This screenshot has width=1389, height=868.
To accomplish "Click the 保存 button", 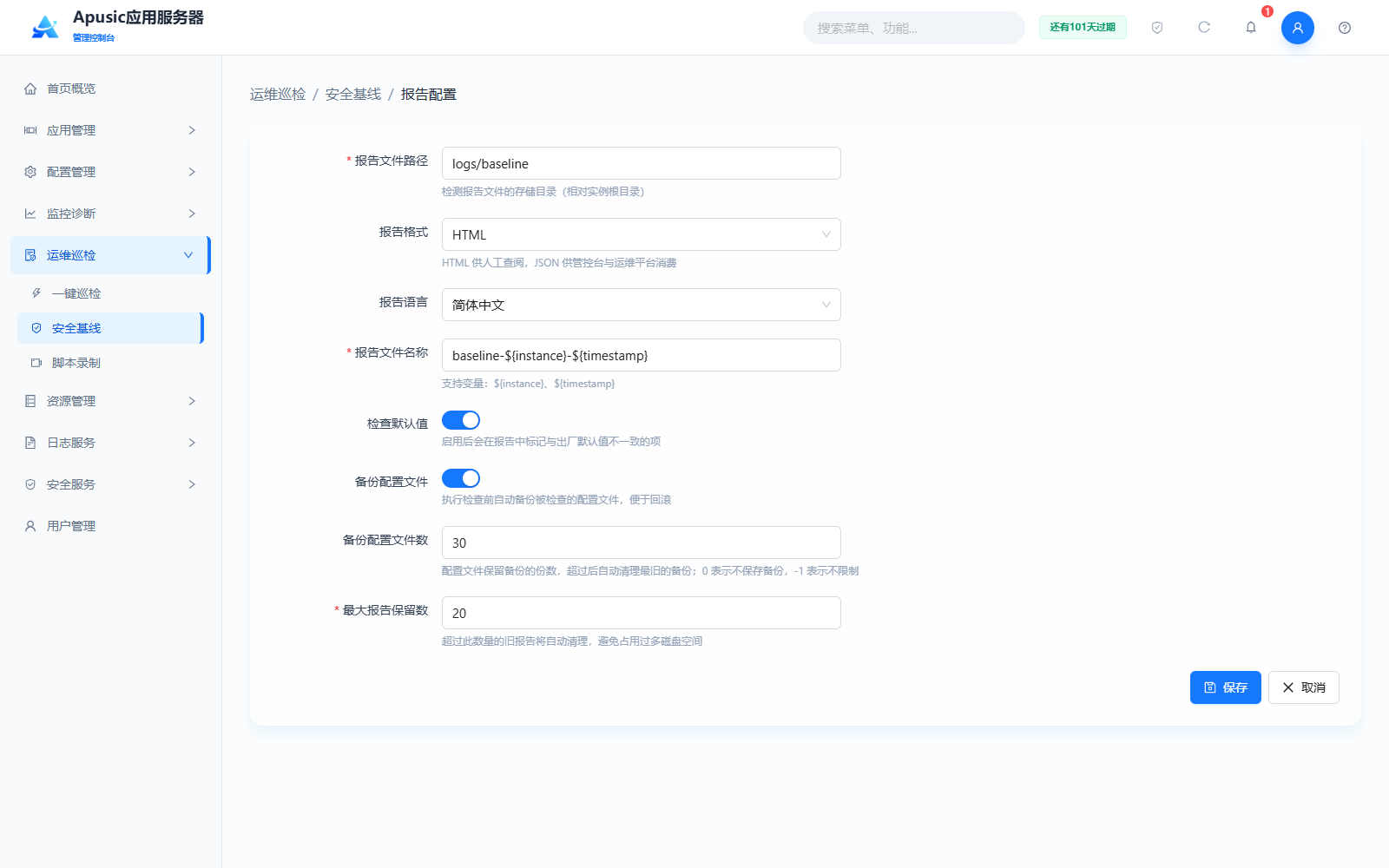I will coord(1225,687).
